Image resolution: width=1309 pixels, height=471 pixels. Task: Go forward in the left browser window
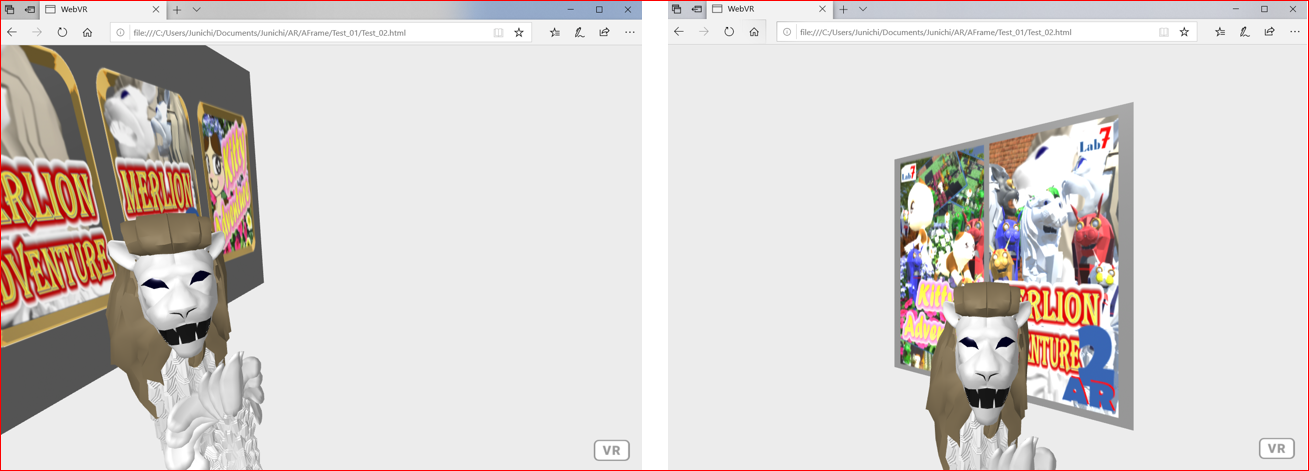pyautogui.click(x=37, y=32)
